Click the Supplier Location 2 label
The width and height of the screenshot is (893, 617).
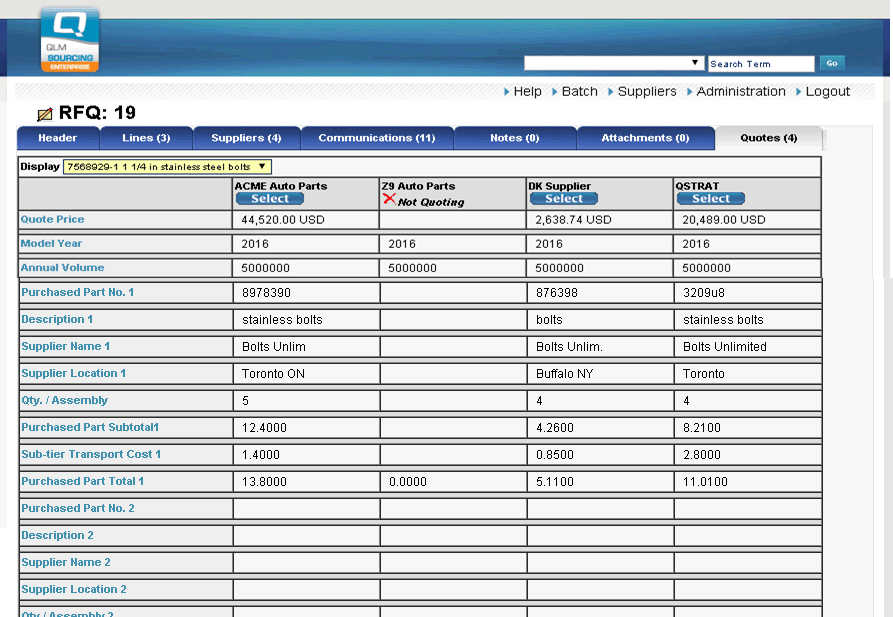click(74, 589)
